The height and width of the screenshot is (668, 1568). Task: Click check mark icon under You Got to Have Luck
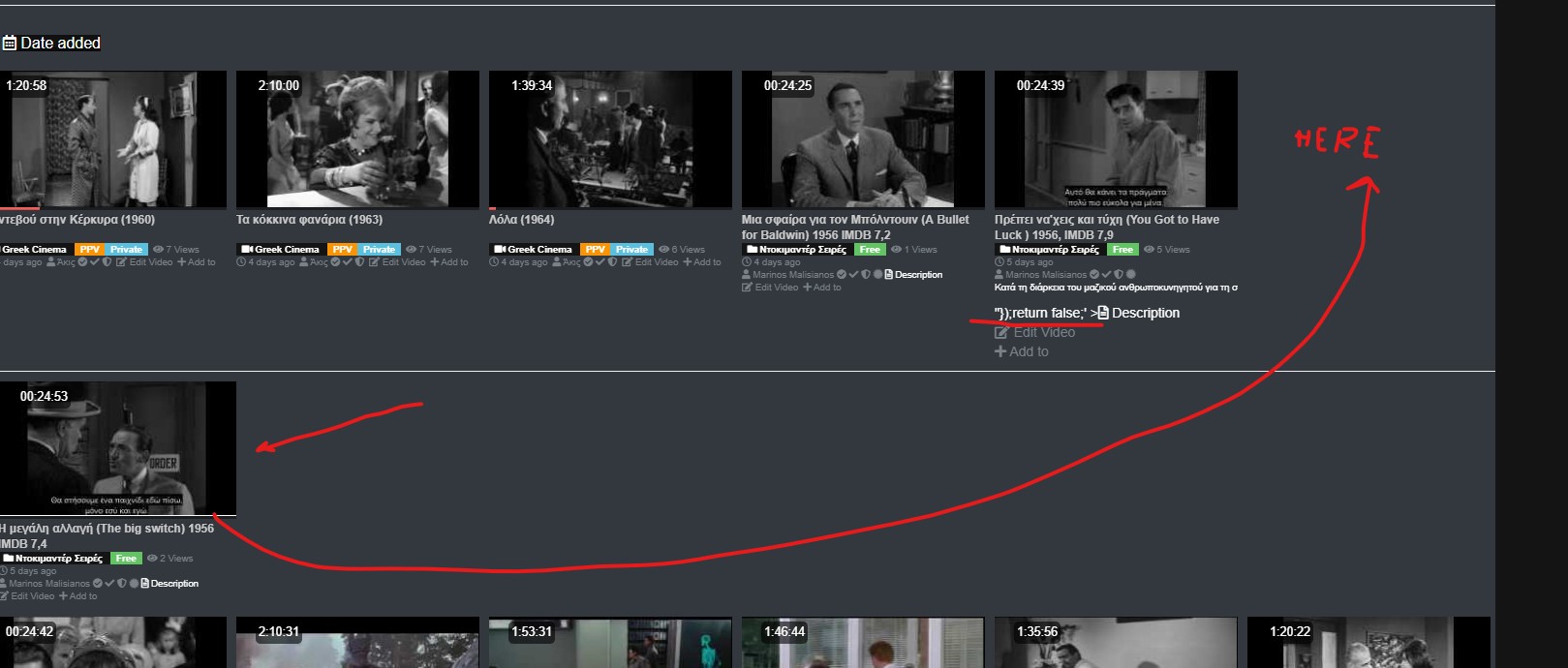click(x=1106, y=275)
